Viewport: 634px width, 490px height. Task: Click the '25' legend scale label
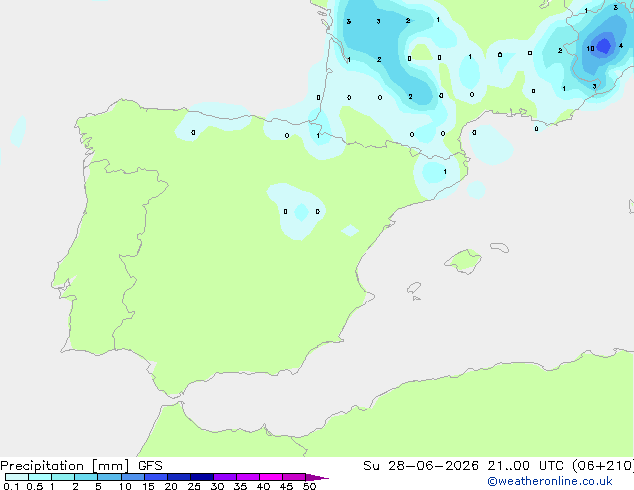pos(194,486)
